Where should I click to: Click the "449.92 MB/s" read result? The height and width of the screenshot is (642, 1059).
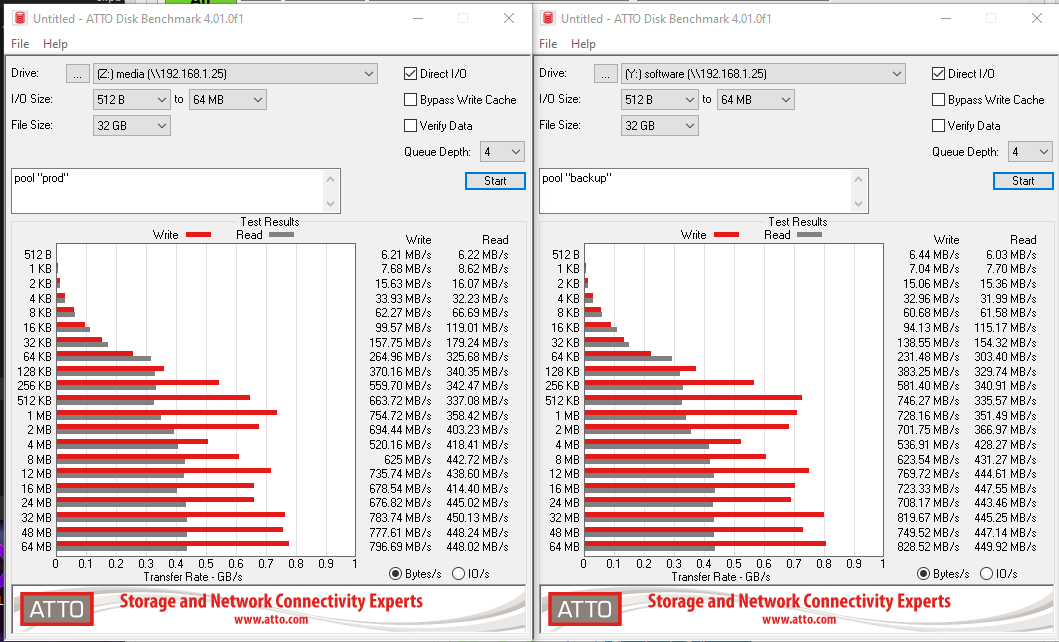click(1006, 547)
